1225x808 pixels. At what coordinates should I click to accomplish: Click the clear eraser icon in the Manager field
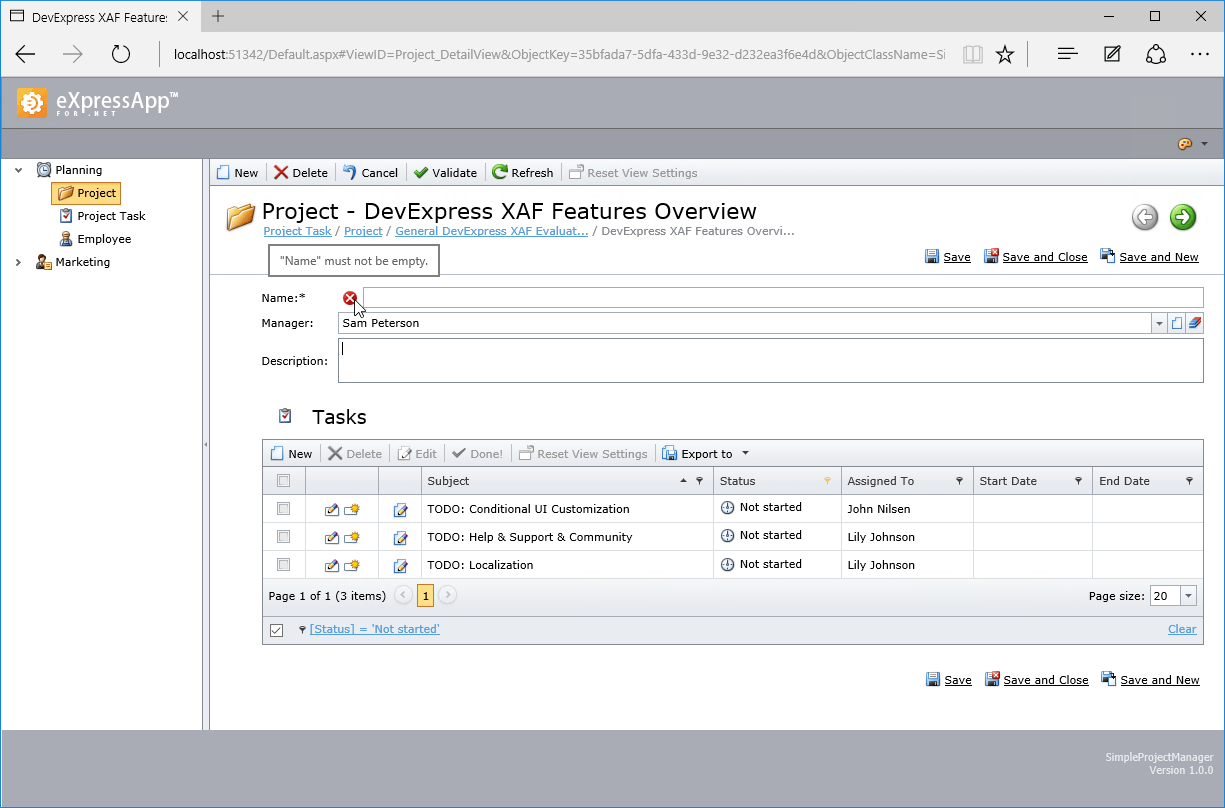1195,323
